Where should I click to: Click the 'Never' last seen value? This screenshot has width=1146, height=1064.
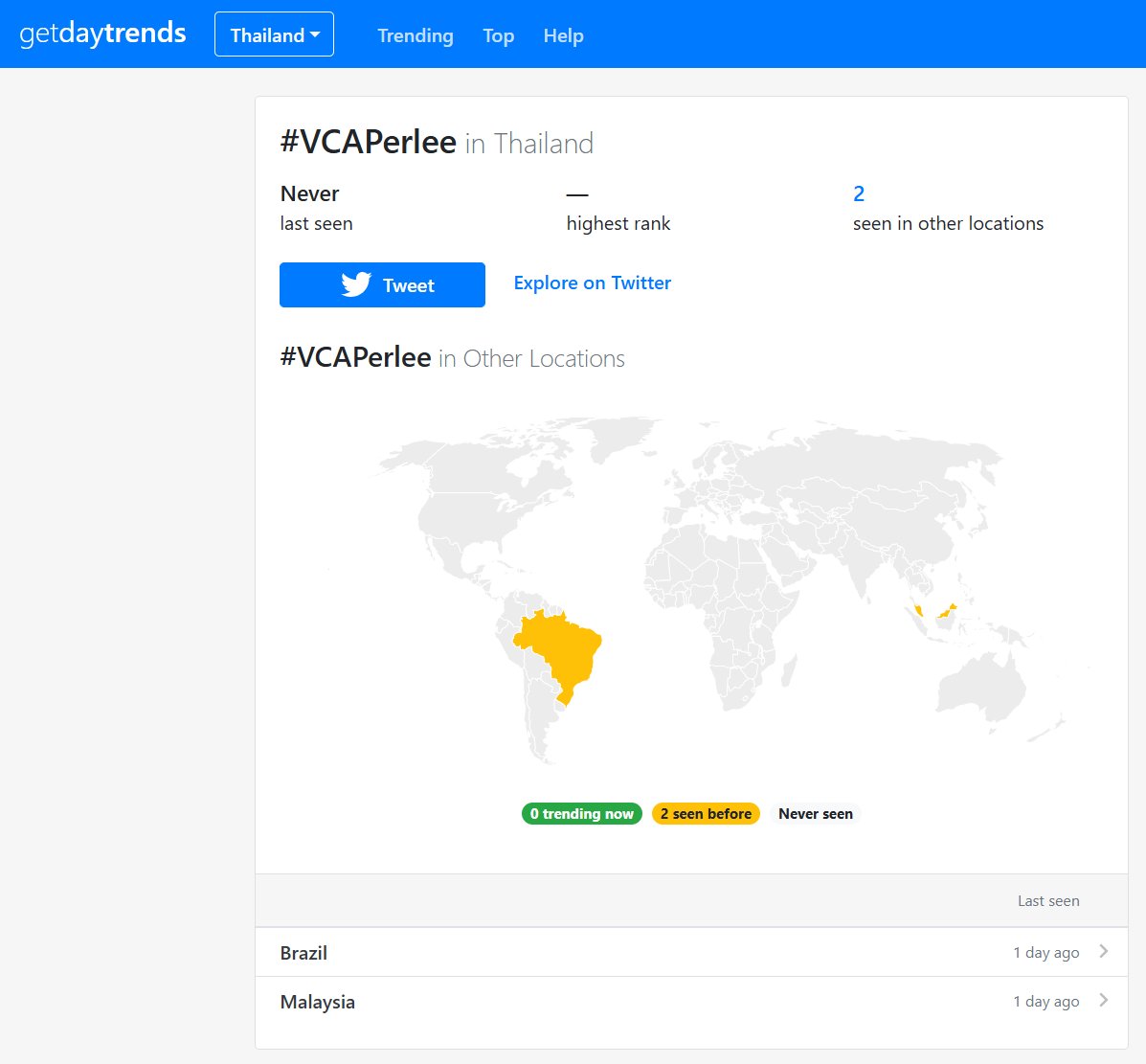click(310, 193)
